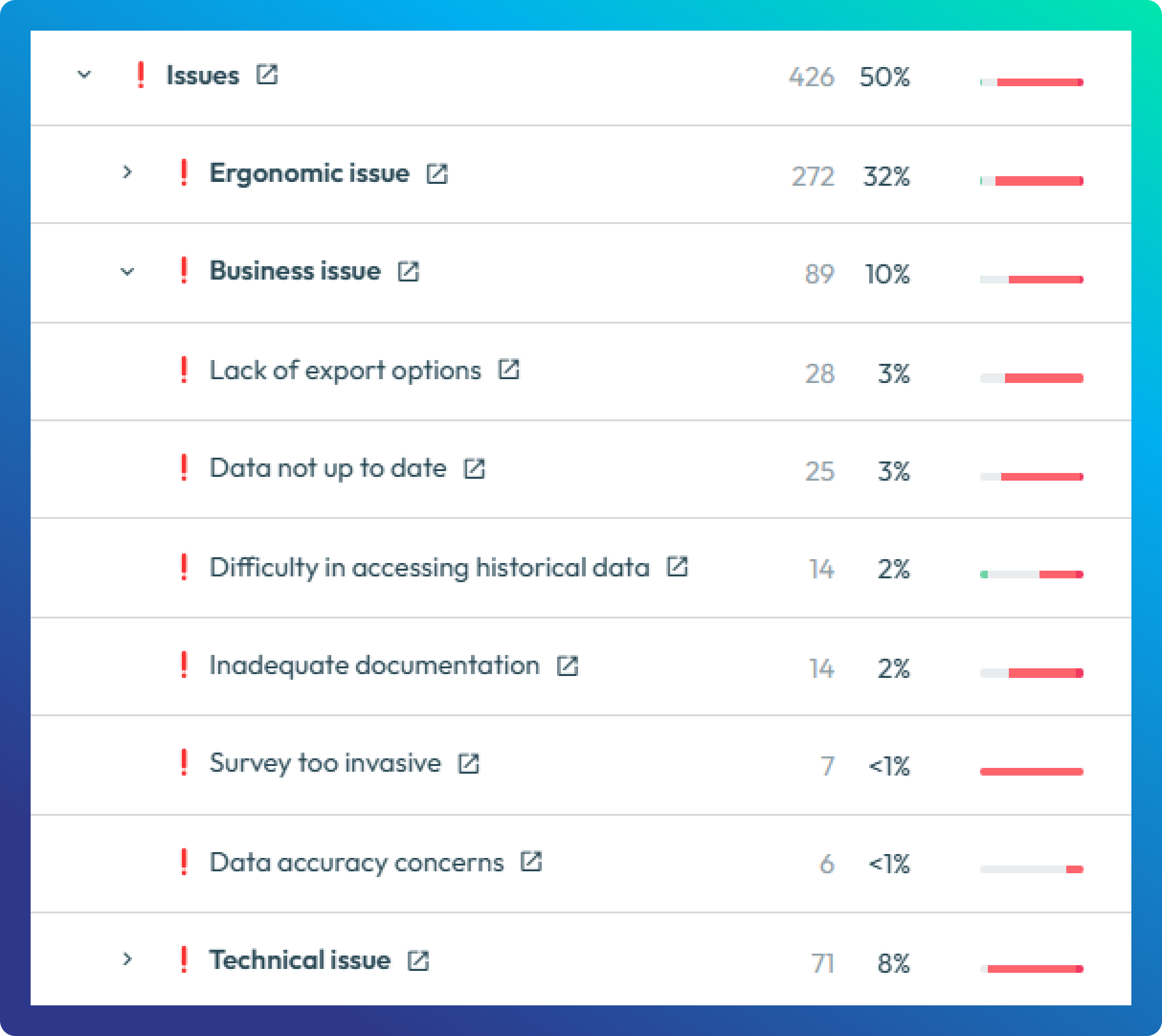Click the Lack of export options label

[345, 370]
